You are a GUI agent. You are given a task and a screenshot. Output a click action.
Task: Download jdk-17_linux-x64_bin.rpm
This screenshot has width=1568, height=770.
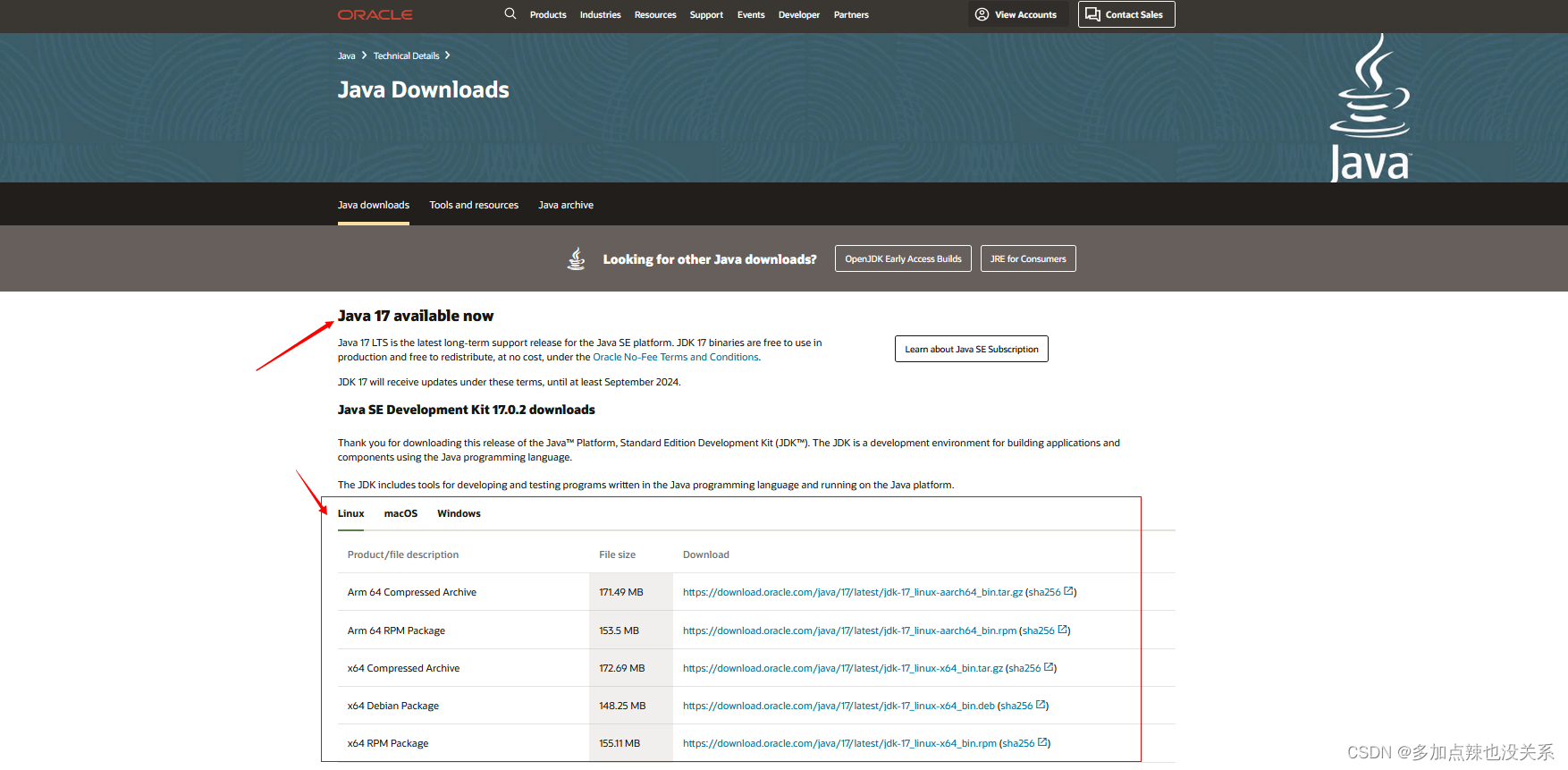[x=839, y=743]
